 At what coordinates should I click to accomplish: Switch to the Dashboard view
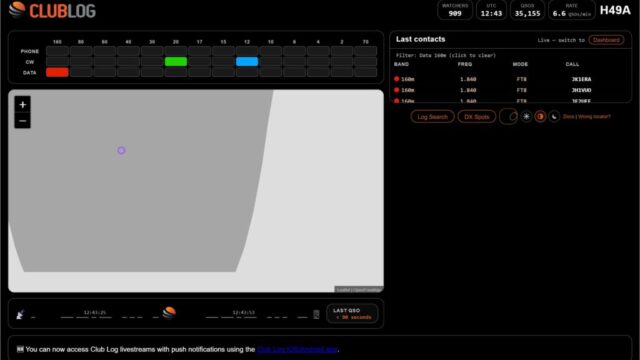(607, 40)
